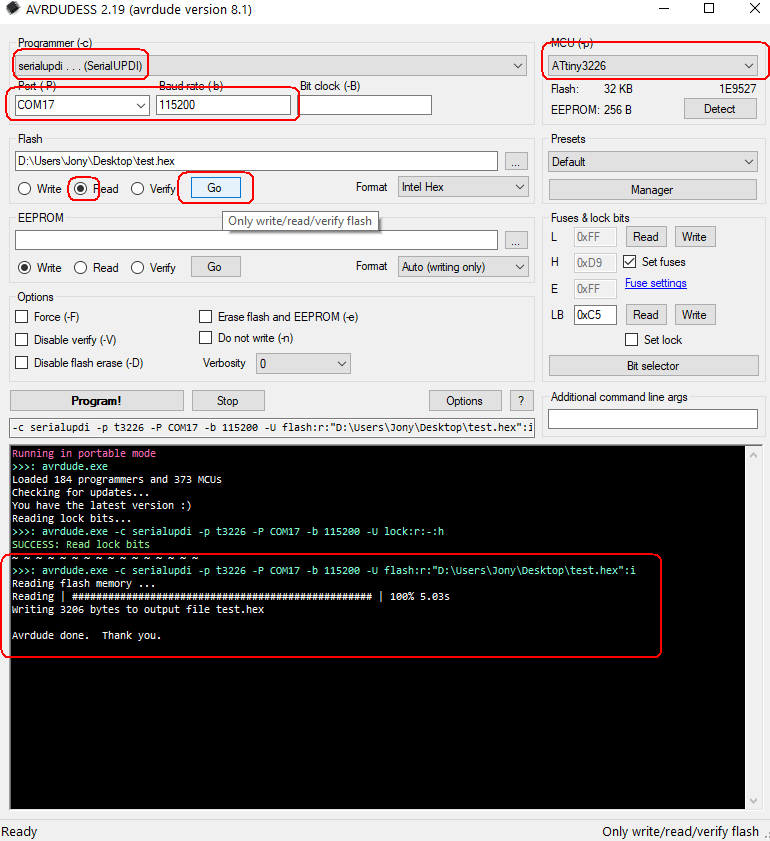This screenshot has width=770, height=841.
Task: Click the Ready status bar text
Action: click(20, 831)
